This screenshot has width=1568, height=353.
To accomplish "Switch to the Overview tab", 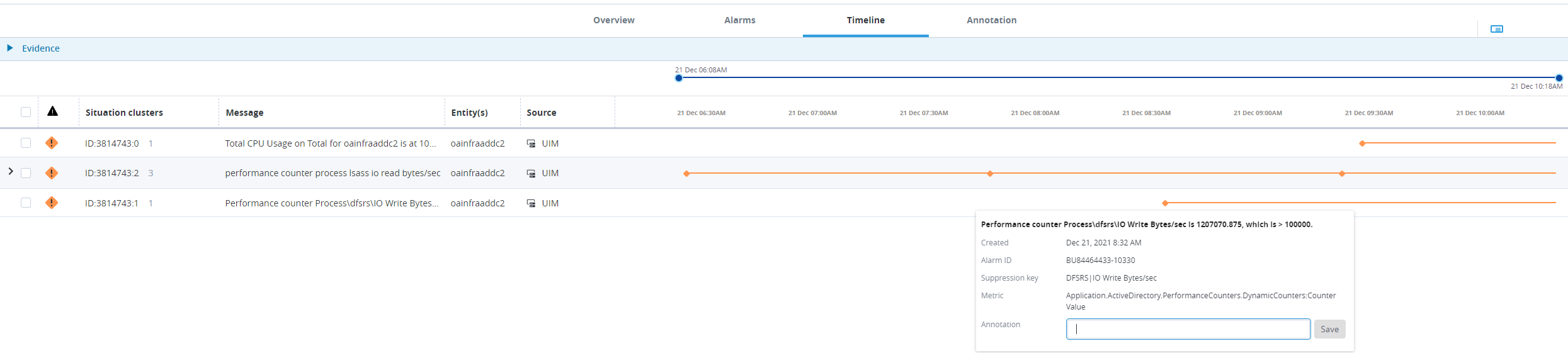I will point(613,20).
